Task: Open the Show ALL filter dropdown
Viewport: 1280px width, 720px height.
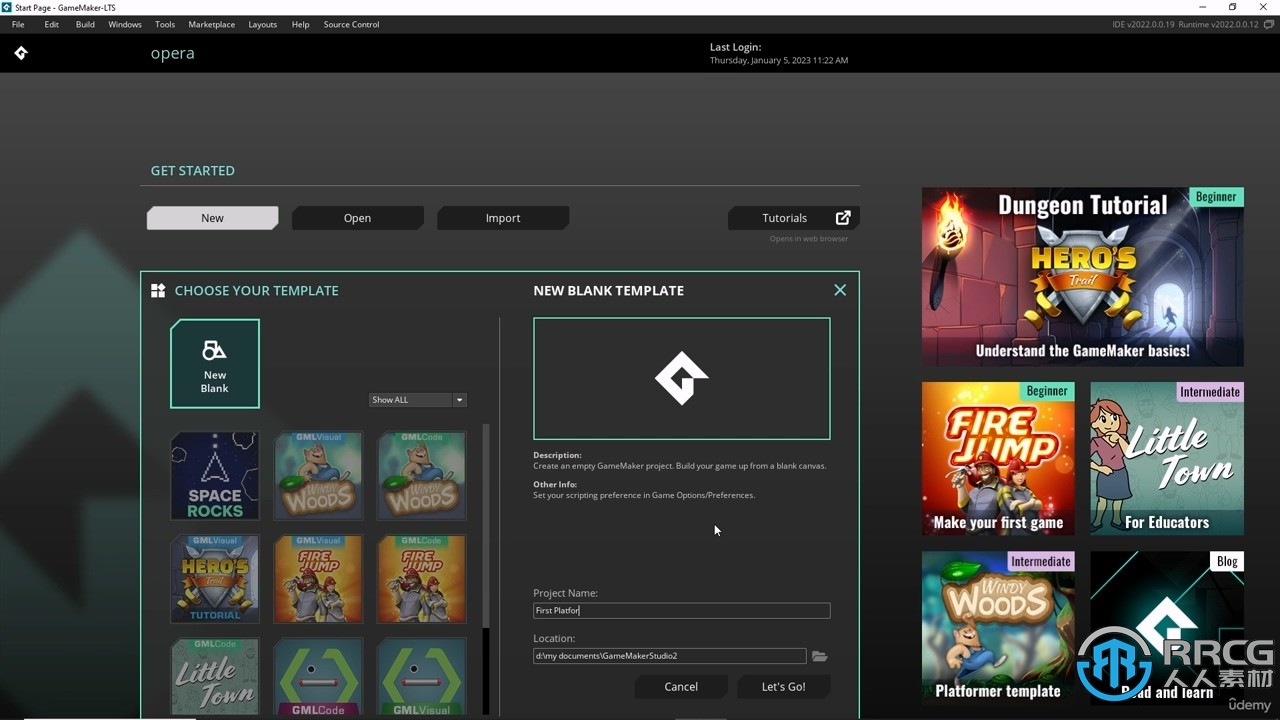Action: click(x=418, y=400)
